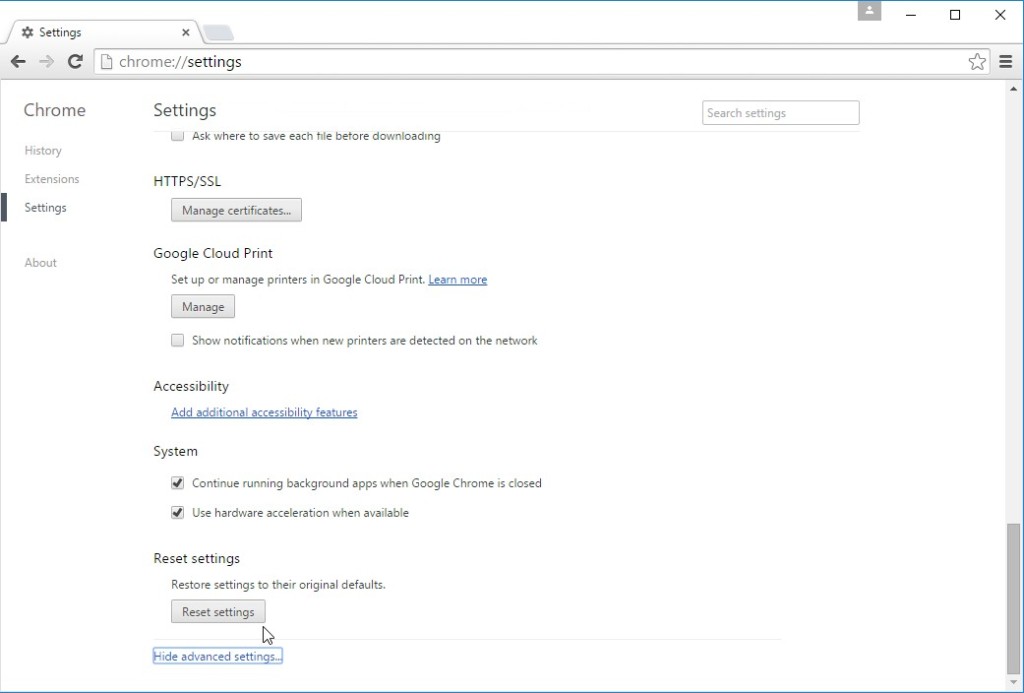Uncheck Continue running background apps

[x=177, y=483]
